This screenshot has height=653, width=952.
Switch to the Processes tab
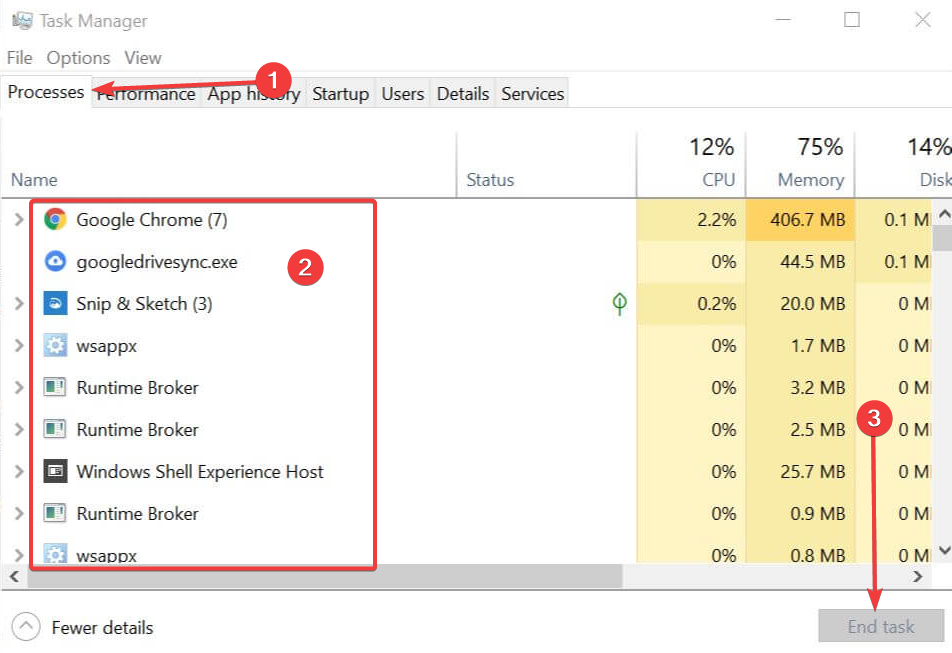click(46, 92)
